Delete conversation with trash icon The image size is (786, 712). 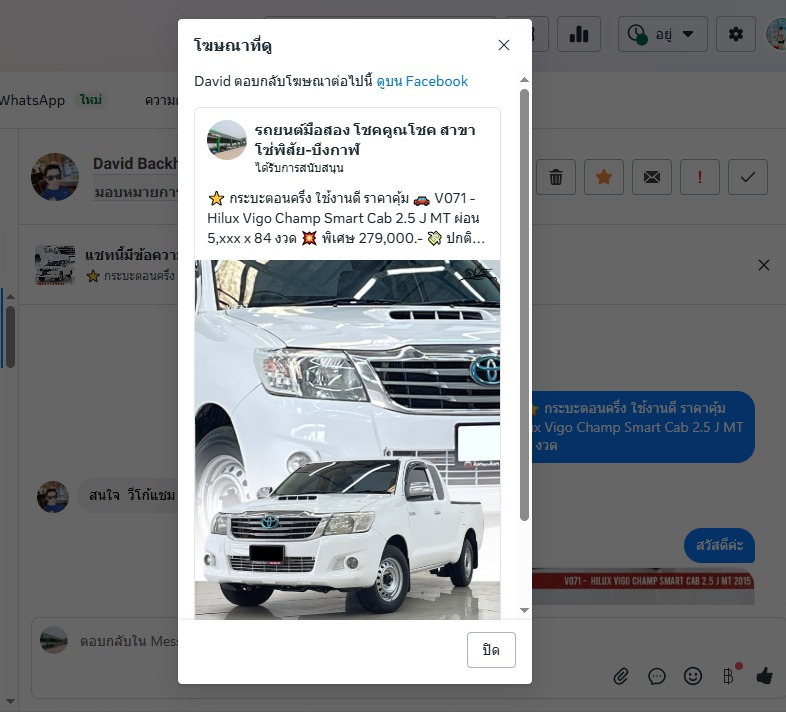point(556,177)
